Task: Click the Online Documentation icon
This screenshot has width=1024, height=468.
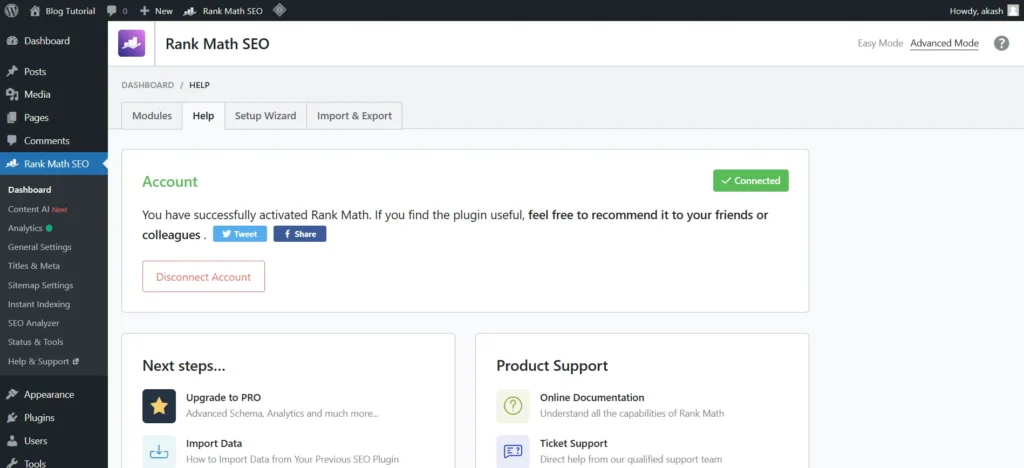Action: click(x=513, y=406)
